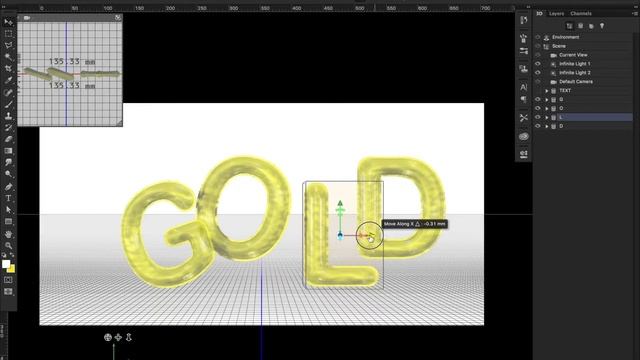
Task: Select the Gradient tool
Action: tap(8, 151)
